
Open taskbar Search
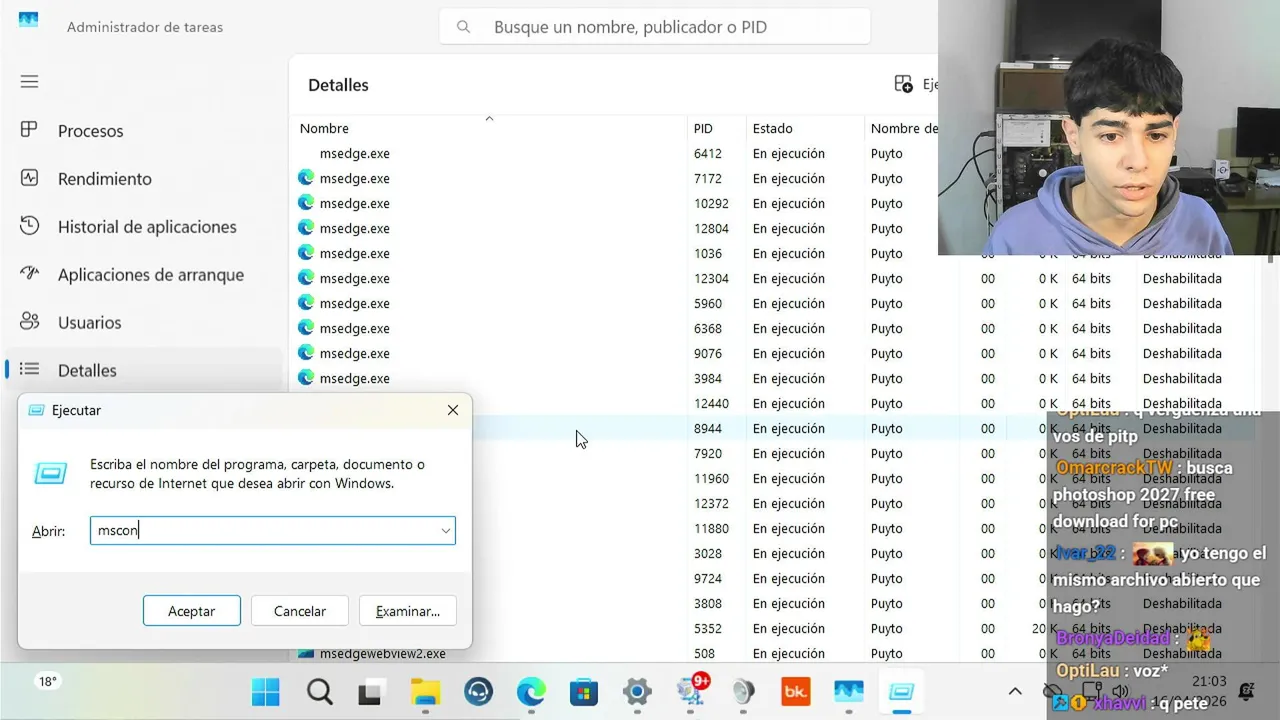(x=319, y=691)
